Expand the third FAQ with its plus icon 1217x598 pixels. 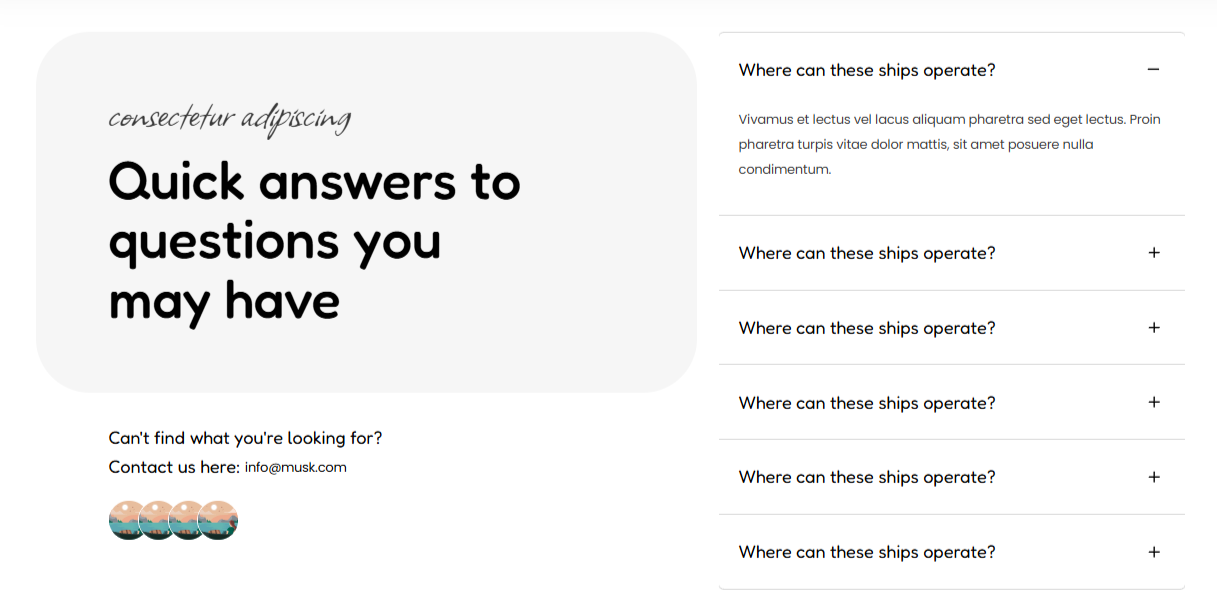tap(1153, 328)
